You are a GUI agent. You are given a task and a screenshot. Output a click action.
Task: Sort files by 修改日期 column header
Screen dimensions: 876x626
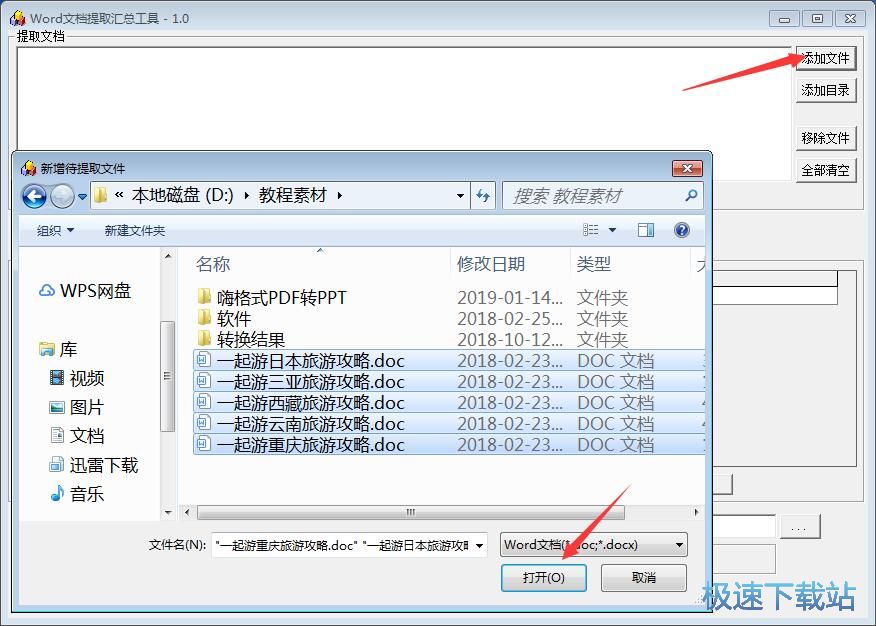(491, 264)
